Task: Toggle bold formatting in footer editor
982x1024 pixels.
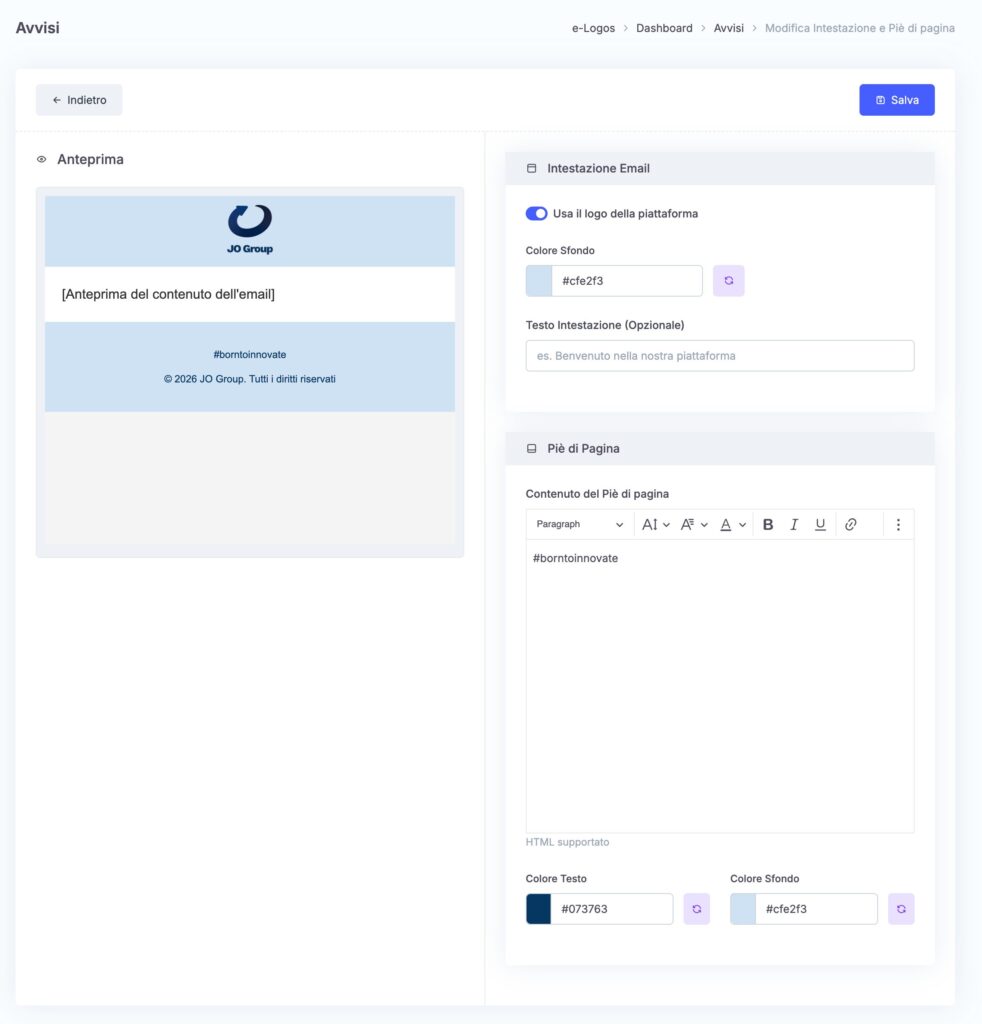Action: point(768,524)
